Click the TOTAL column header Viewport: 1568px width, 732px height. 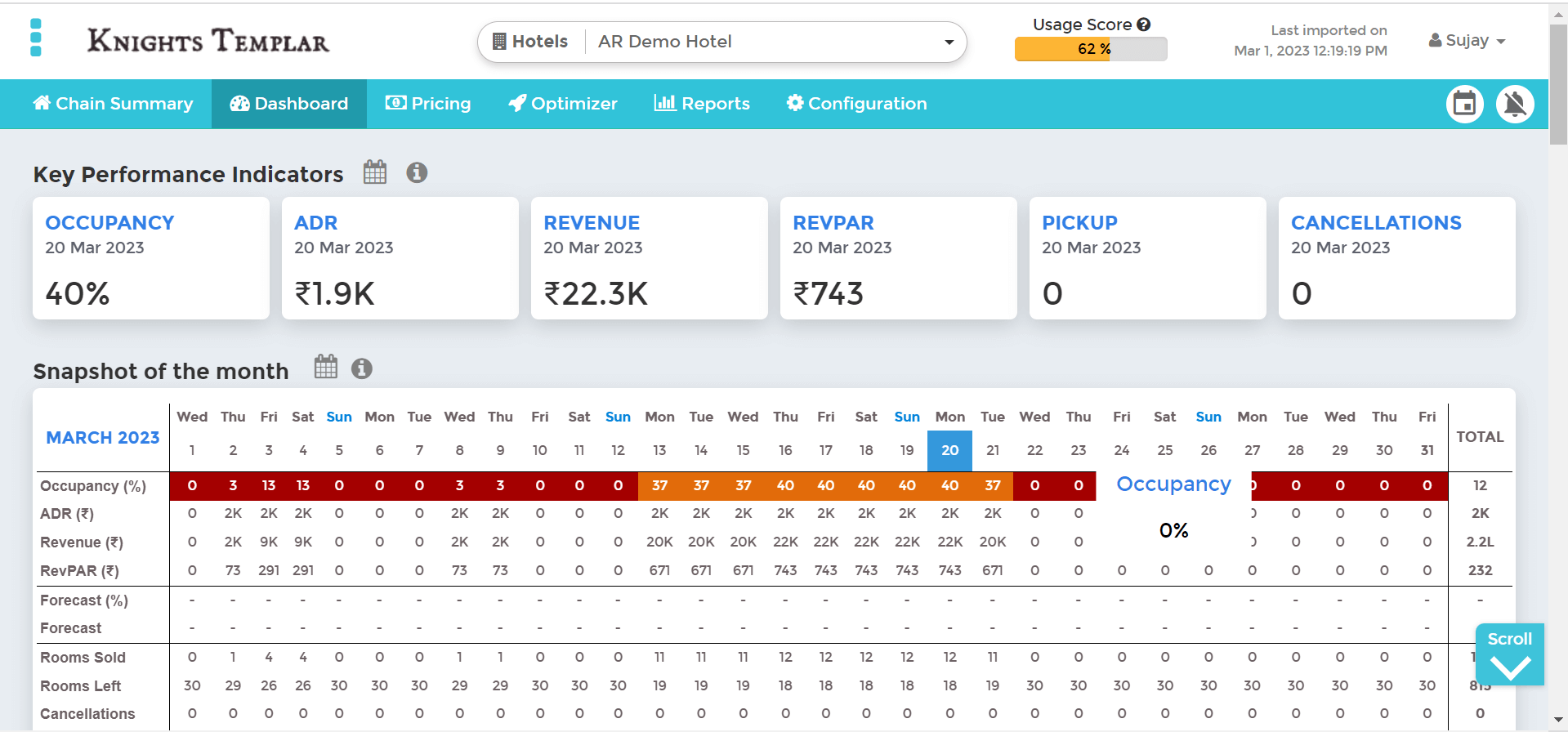click(x=1480, y=437)
